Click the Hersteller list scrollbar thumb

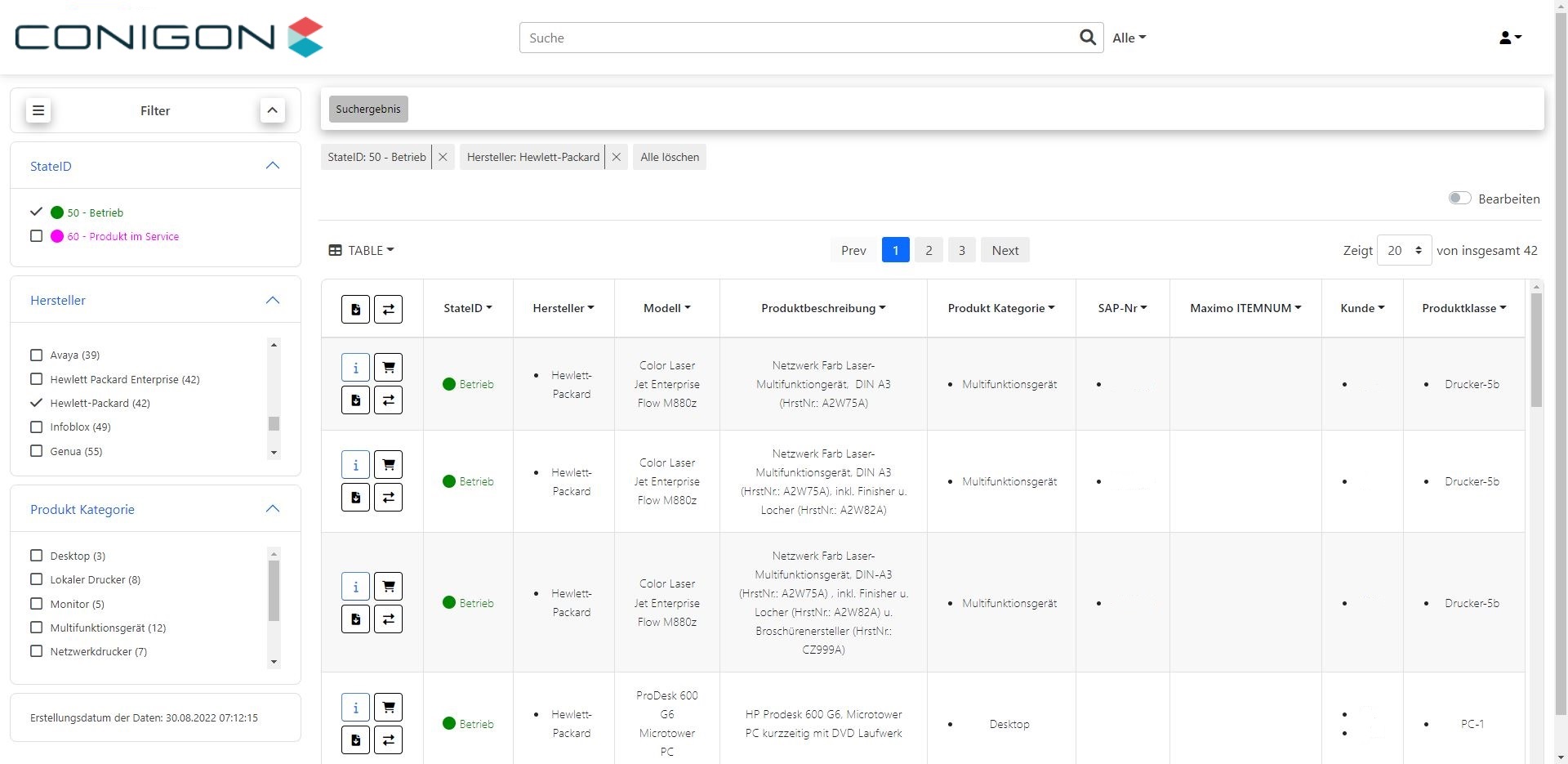point(274,423)
